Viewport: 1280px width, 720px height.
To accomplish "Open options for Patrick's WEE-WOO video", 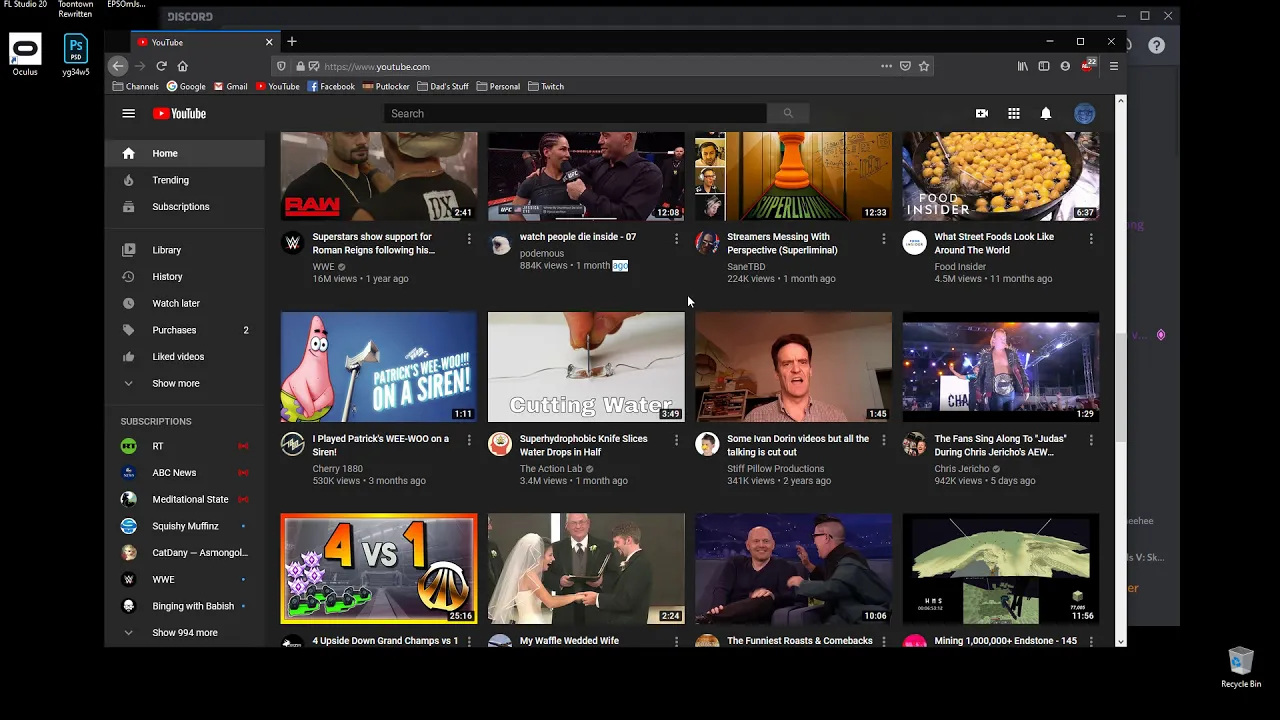I will (x=469, y=441).
